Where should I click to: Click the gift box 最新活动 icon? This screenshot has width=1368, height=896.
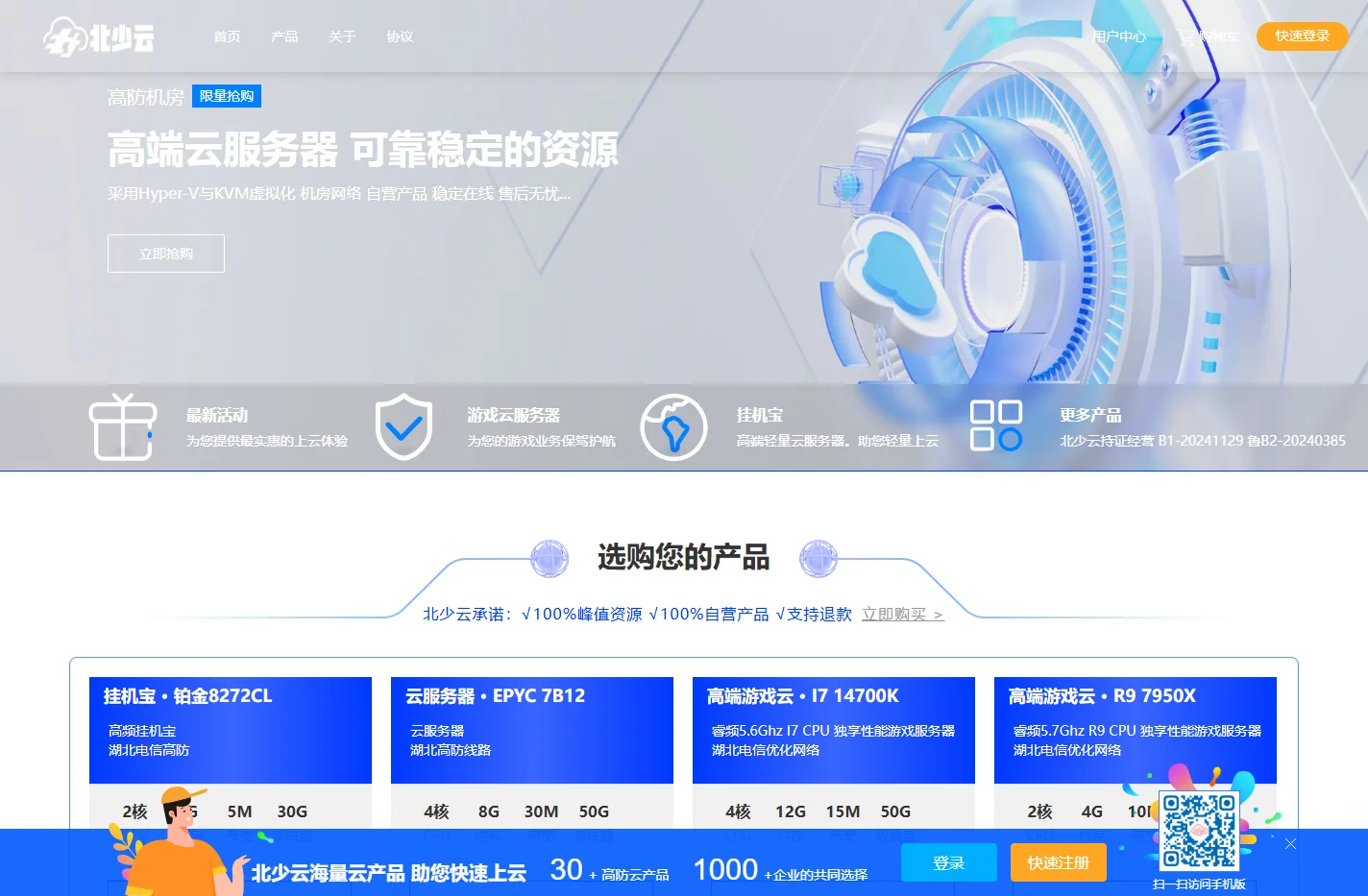tap(123, 426)
